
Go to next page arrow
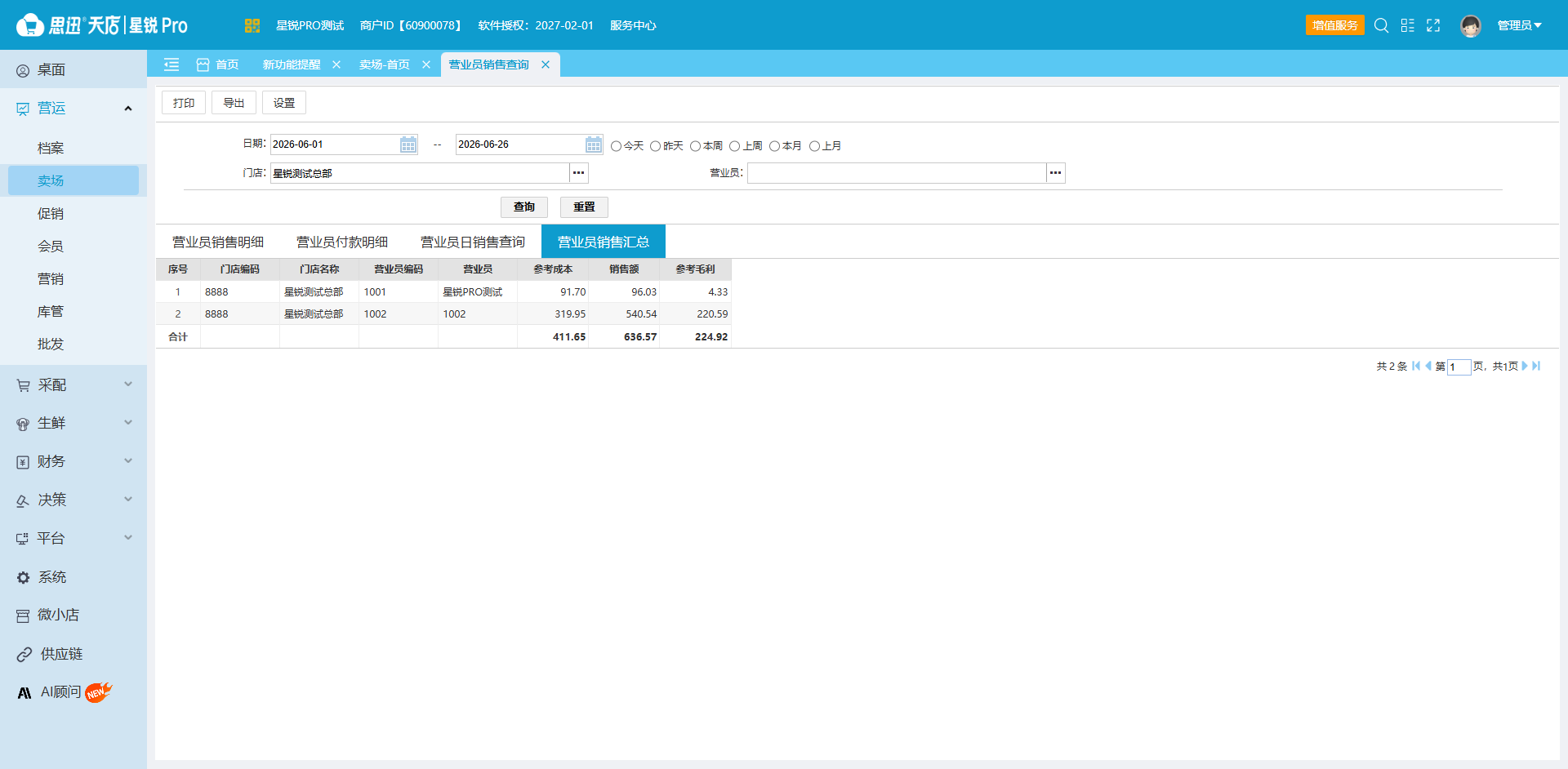[x=1525, y=366]
